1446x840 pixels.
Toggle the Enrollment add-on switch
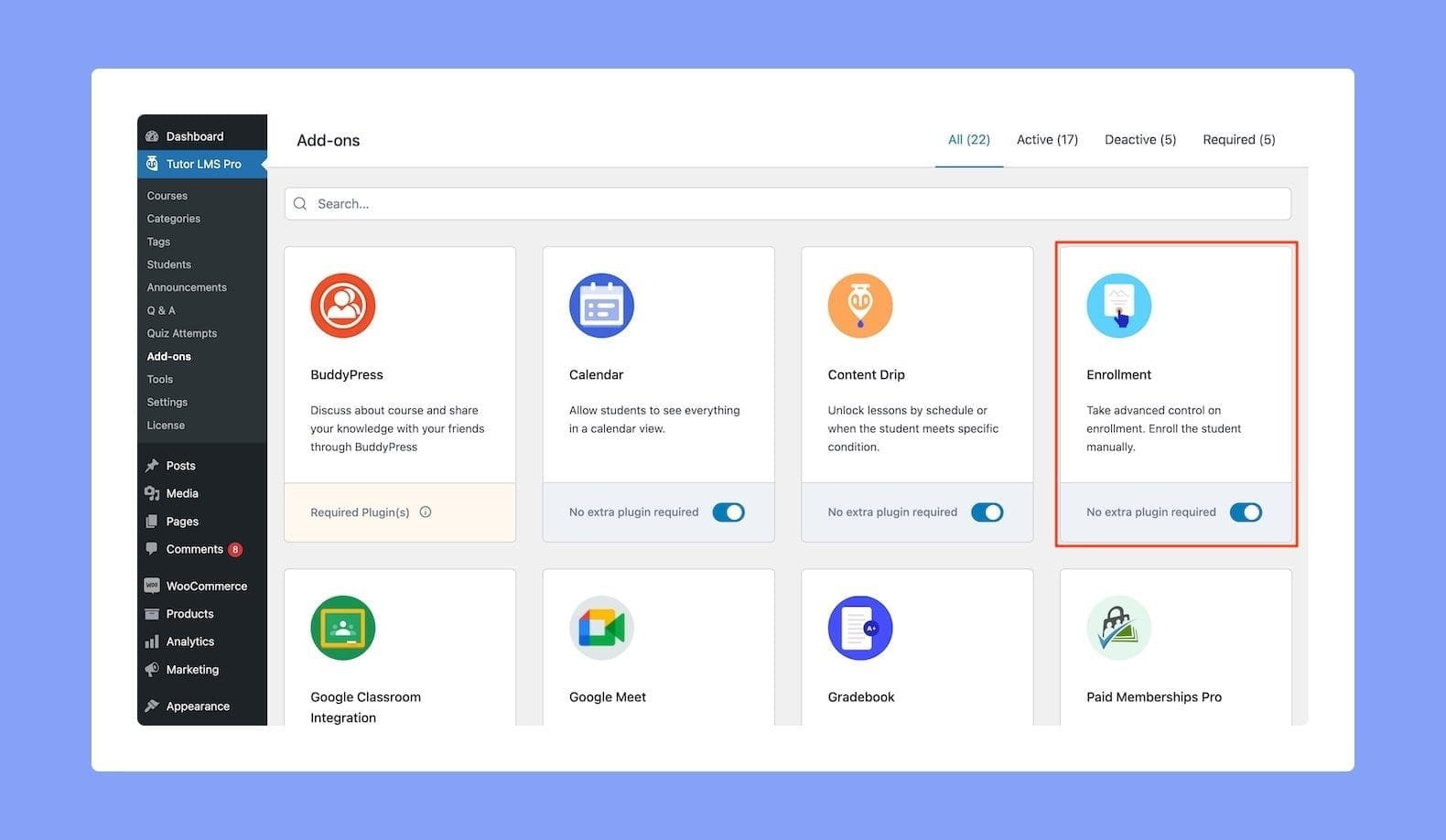(x=1246, y=512)
